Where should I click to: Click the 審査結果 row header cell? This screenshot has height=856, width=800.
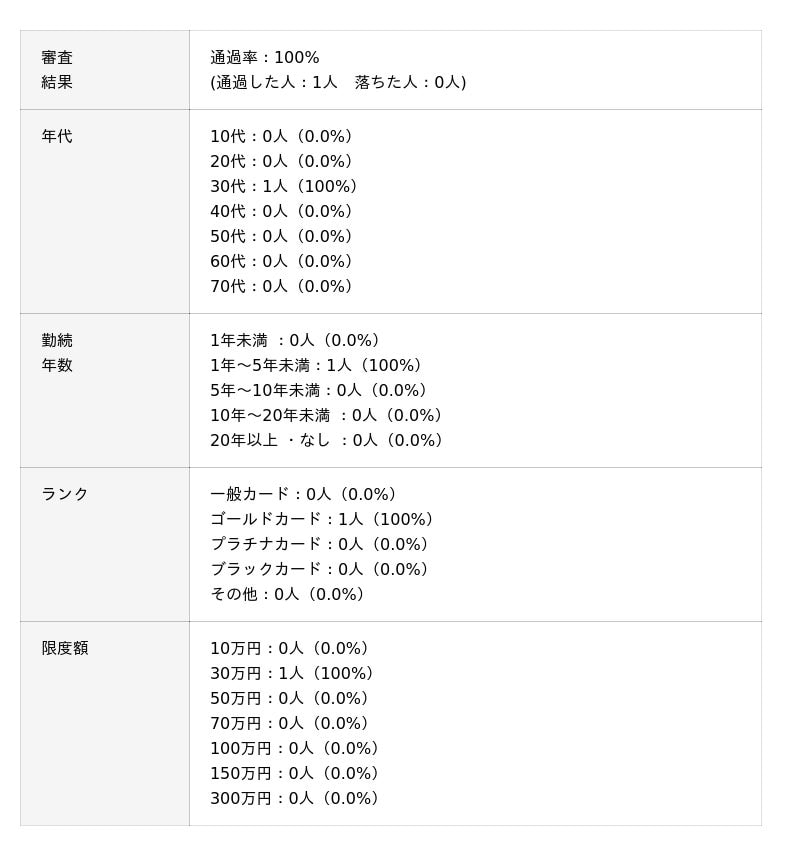point(57,70)
